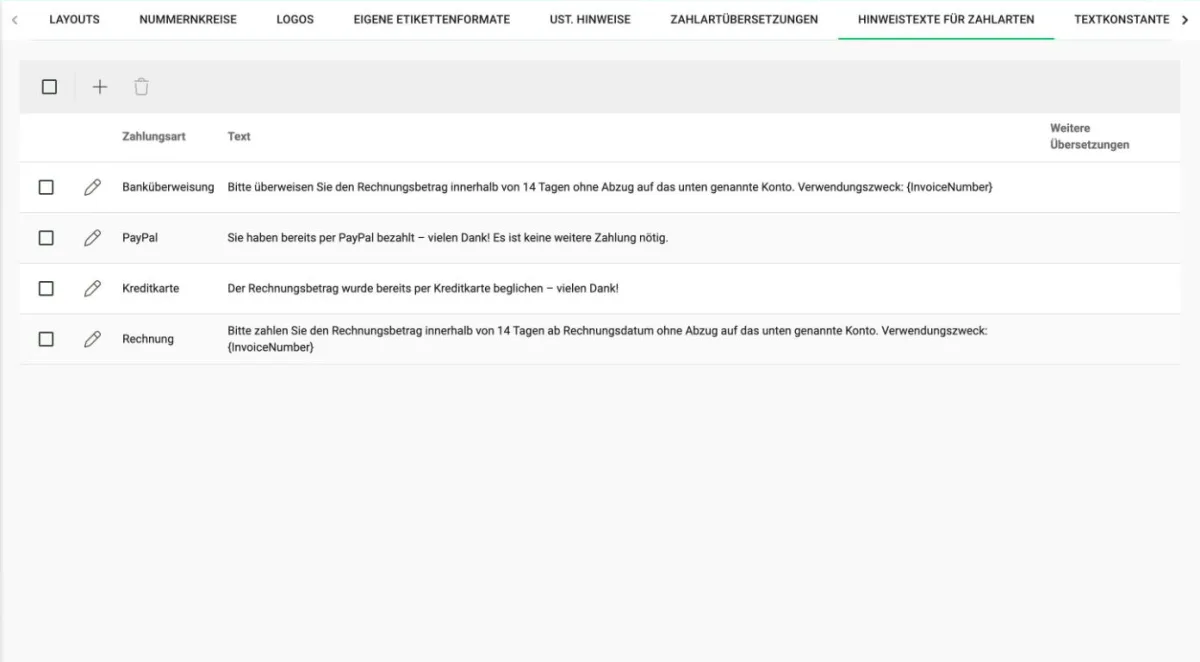Viewport: 1200px width, 662px height.
Task: Open the Nummernkreise tab
Action: [188, 20]
